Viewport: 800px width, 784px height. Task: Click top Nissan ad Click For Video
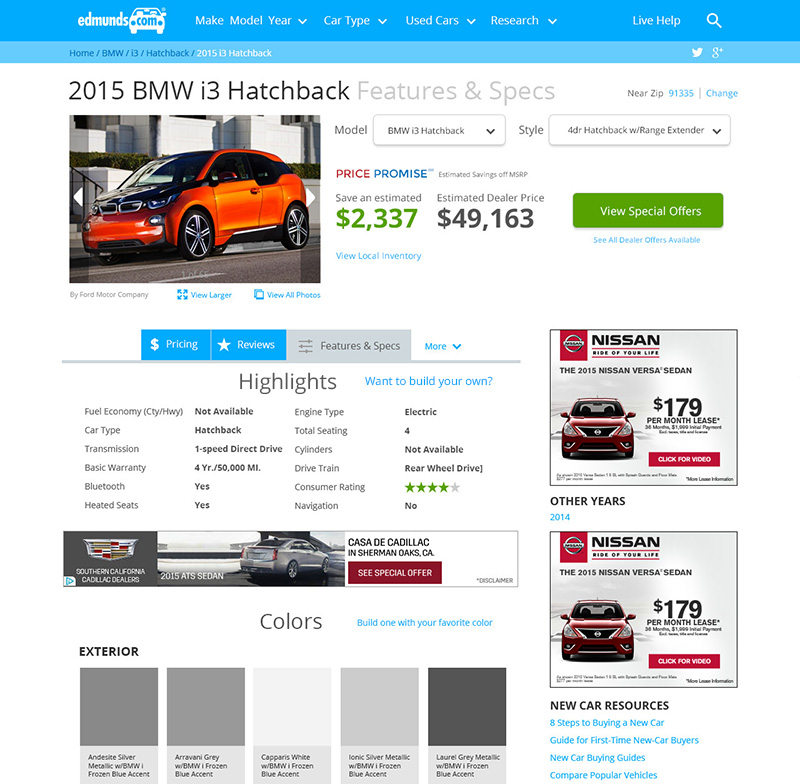click(684, 459)
